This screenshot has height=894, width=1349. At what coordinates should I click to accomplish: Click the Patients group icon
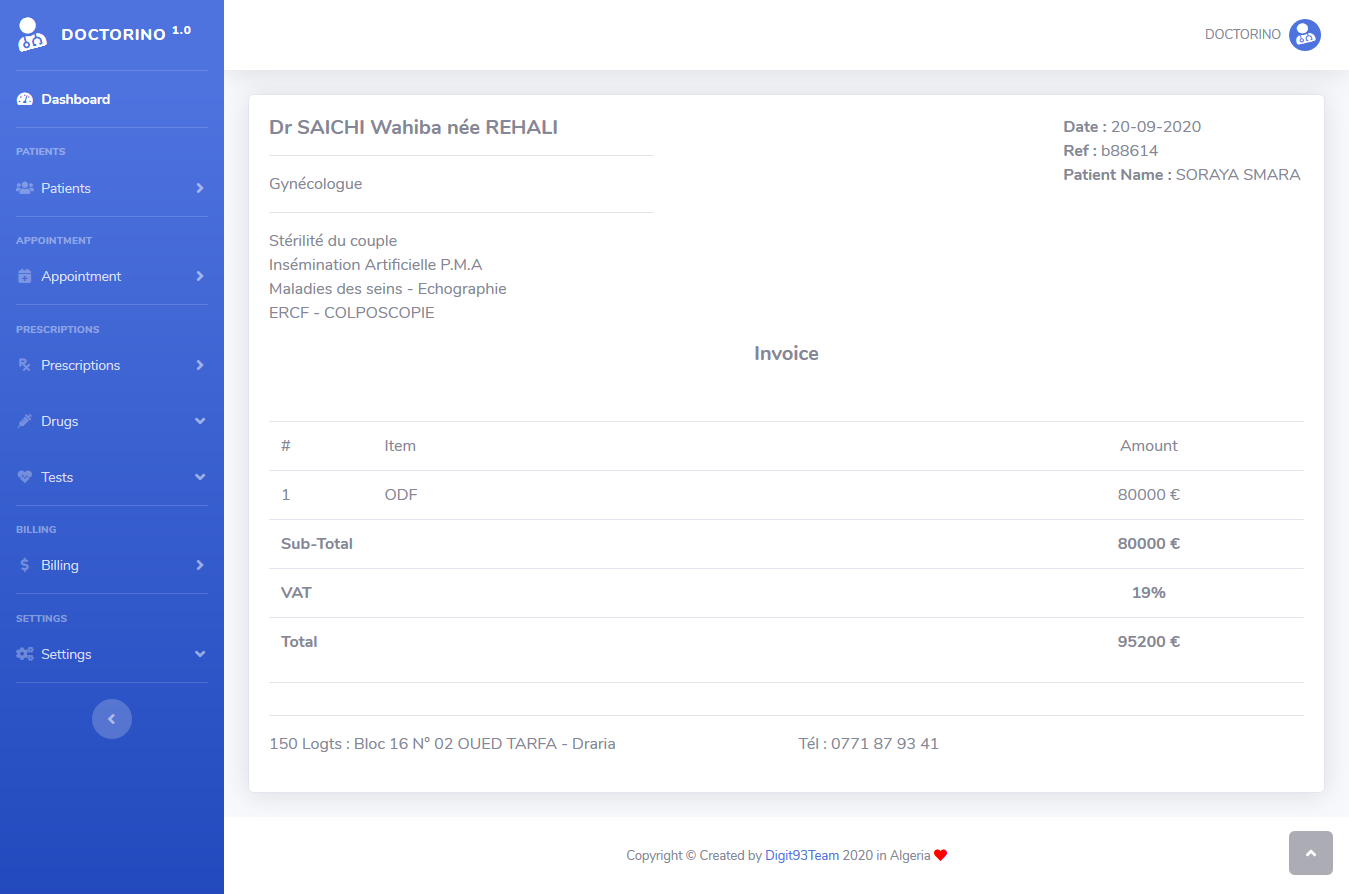point(25,188)
